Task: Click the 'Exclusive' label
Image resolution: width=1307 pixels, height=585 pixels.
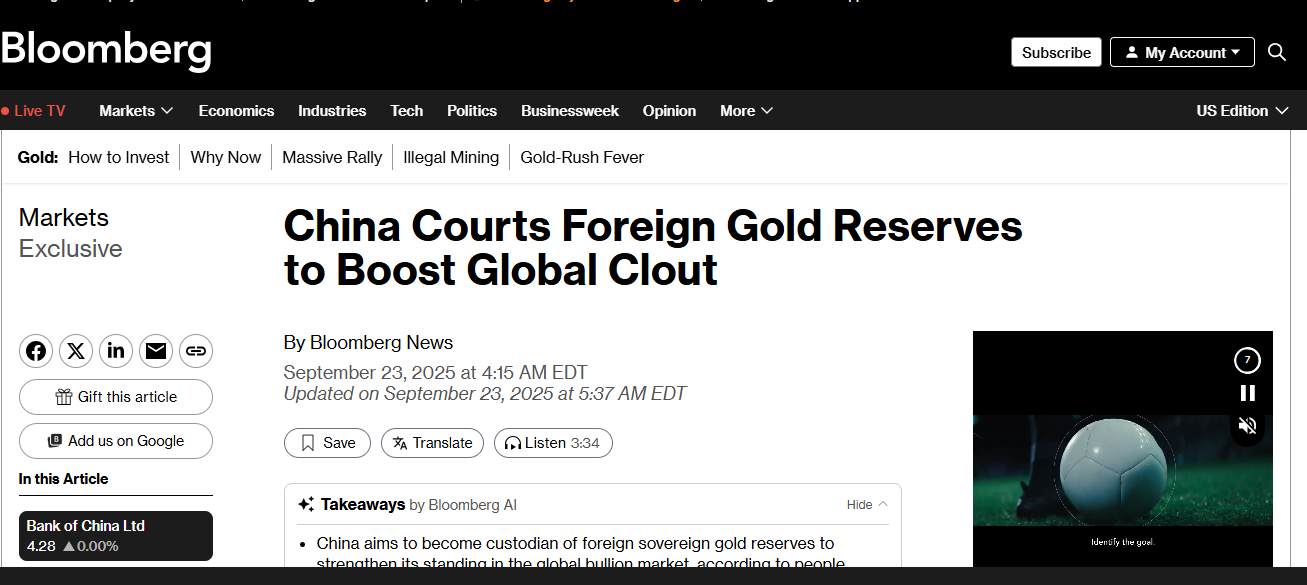Action: (71, 249)
